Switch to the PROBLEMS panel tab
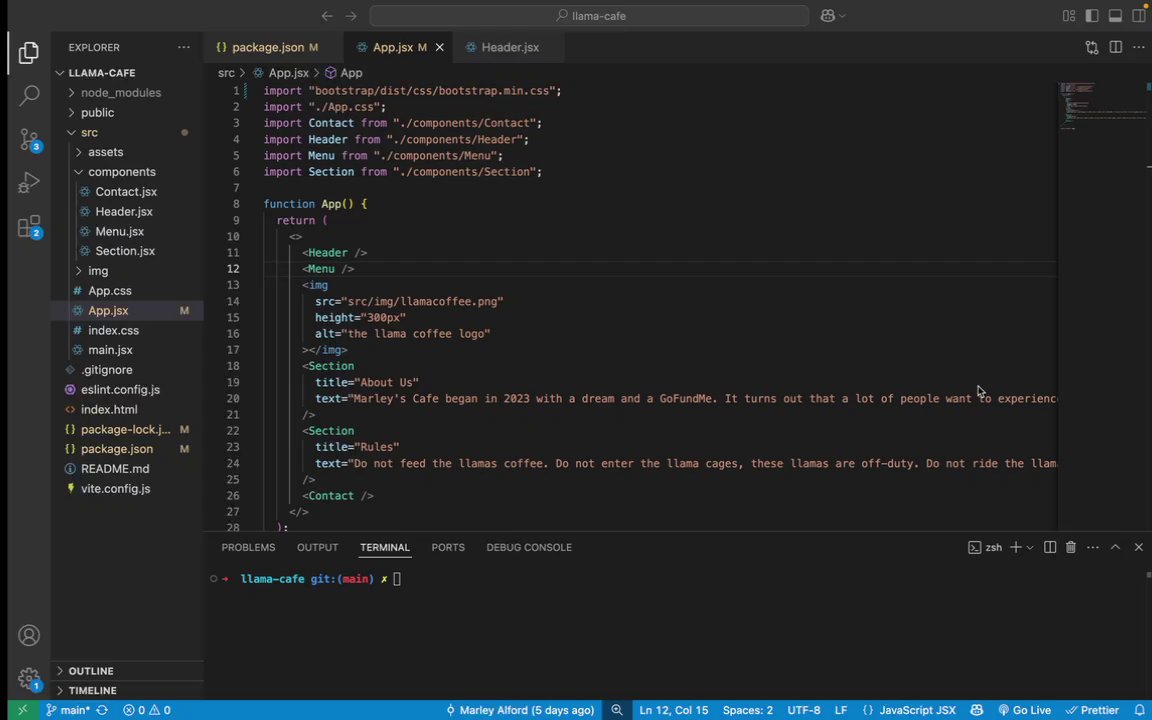This screenshot has width=1152, height=720. point(248,547)
